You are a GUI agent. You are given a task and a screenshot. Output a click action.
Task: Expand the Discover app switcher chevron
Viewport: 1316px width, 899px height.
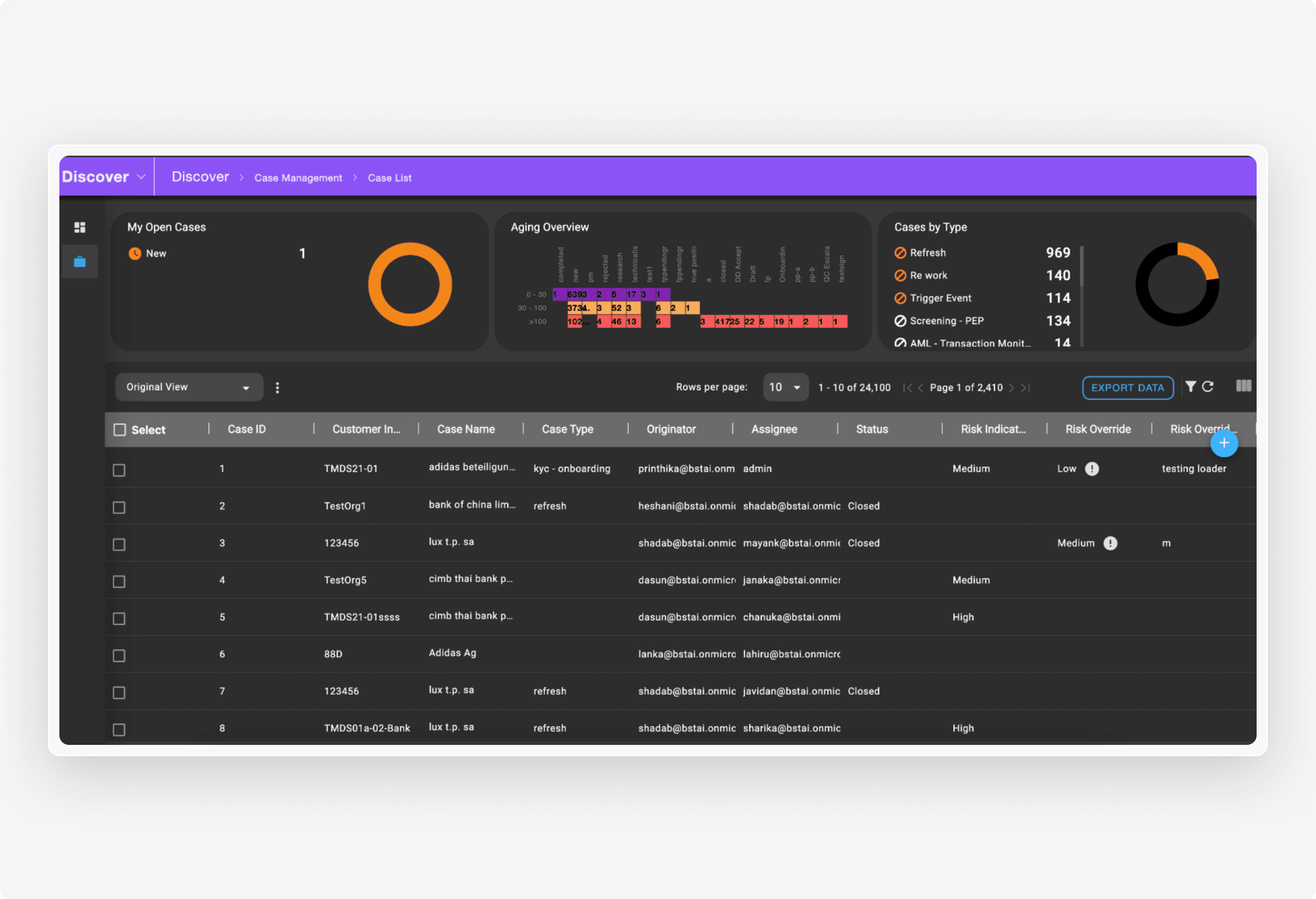(x=142, y=177)
